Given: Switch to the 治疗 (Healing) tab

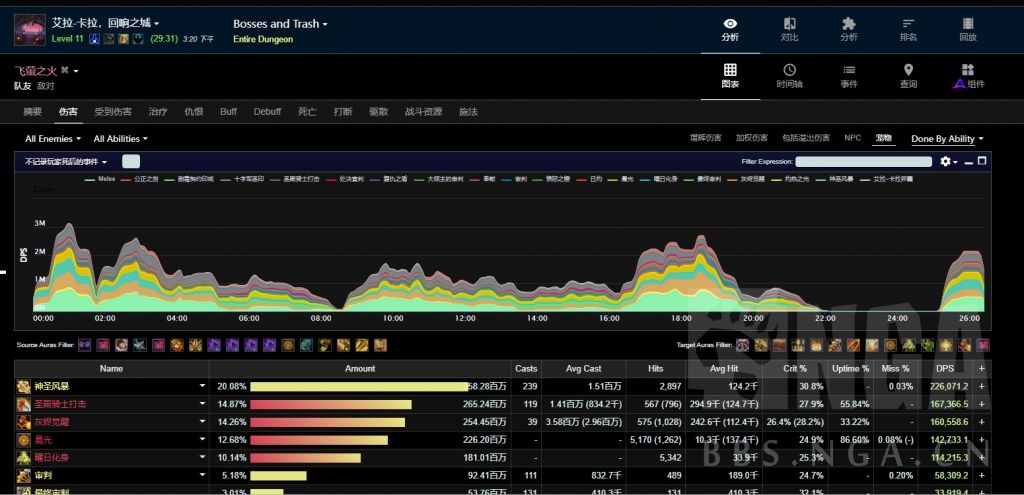Looking at the screenshot, I should (158, 112).
